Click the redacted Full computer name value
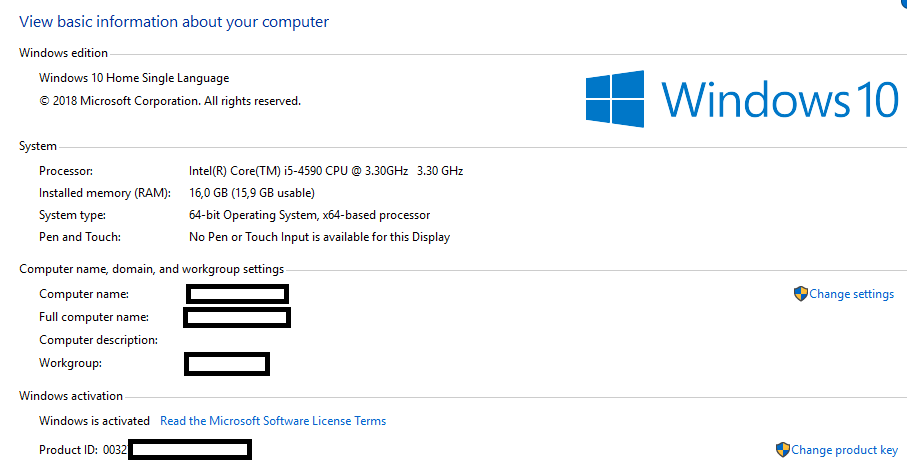This screenshot has width=907, height=469. click(237, 317)
